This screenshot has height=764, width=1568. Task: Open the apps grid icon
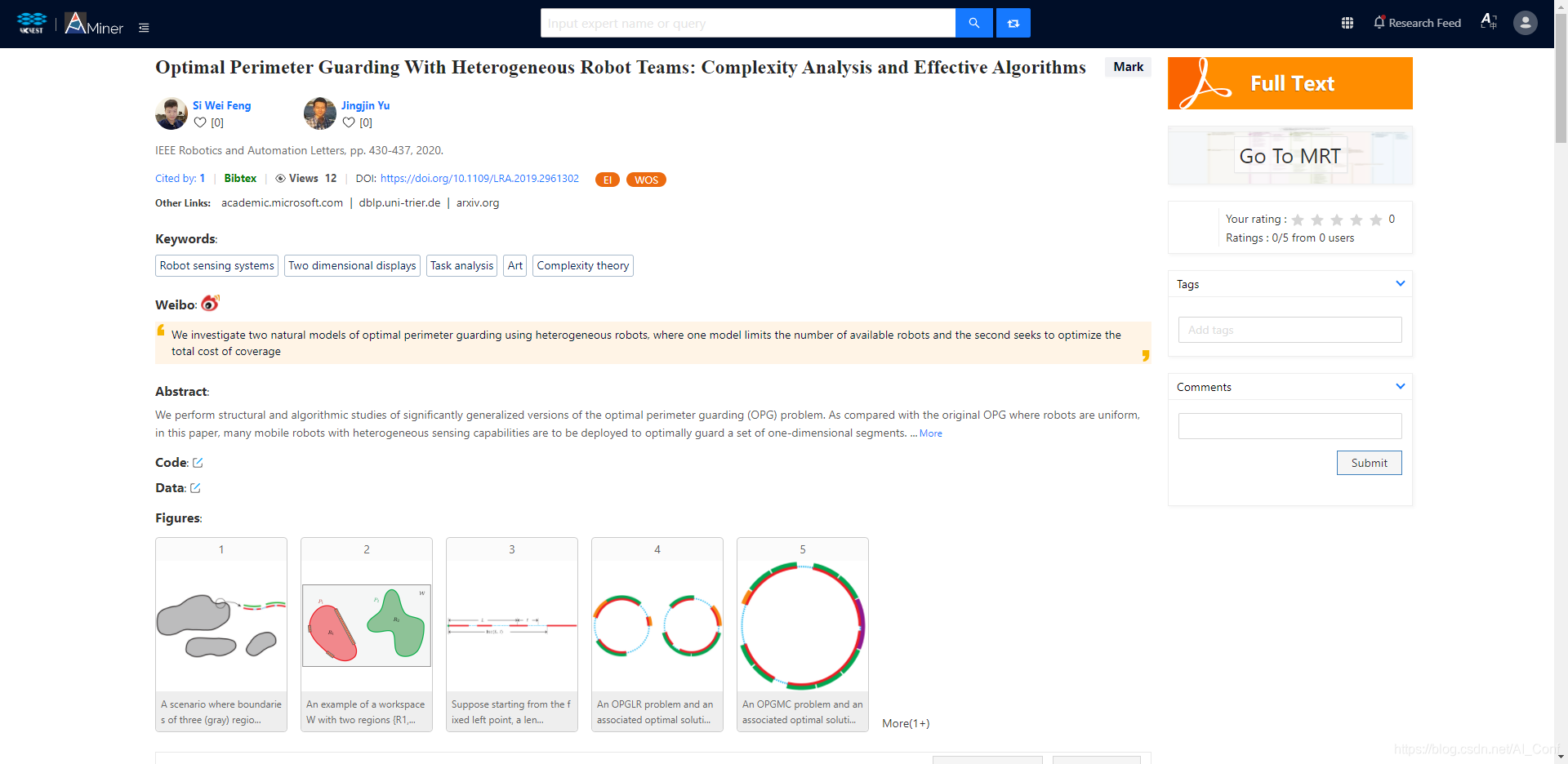1347,23
